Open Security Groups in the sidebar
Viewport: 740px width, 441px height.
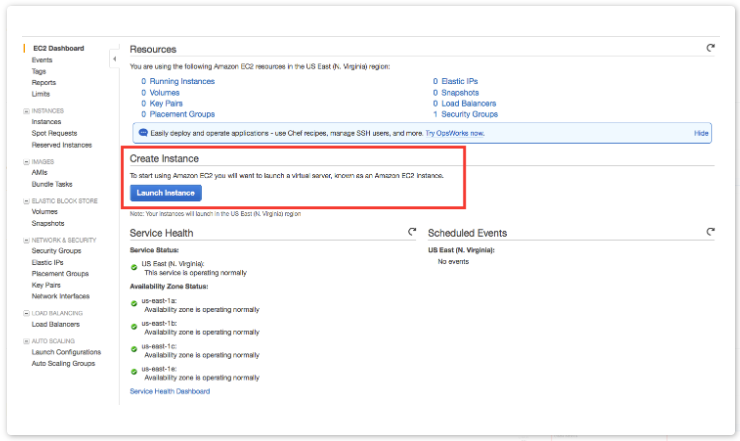coord(57,251)
